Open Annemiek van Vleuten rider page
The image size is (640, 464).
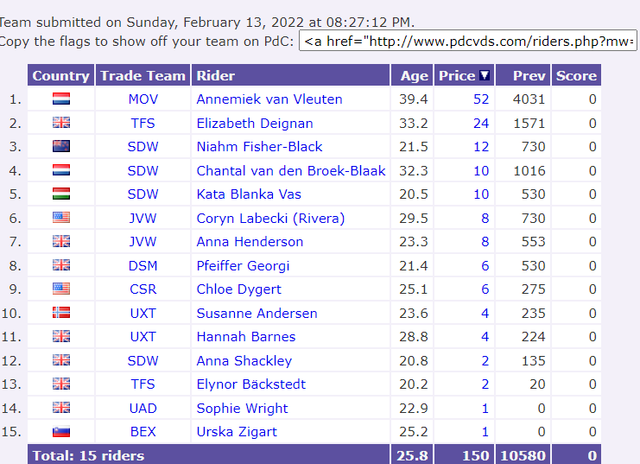pos(269,99)
